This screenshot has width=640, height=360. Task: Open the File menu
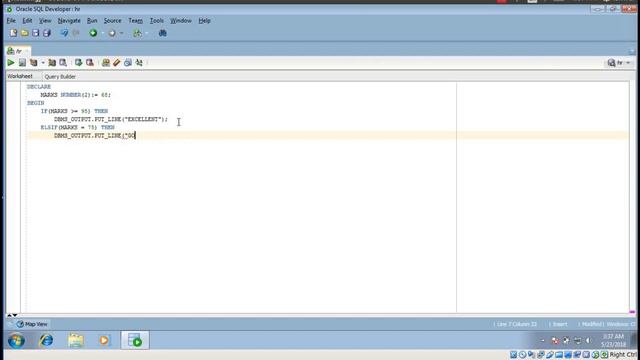click(x=11, y=20)
